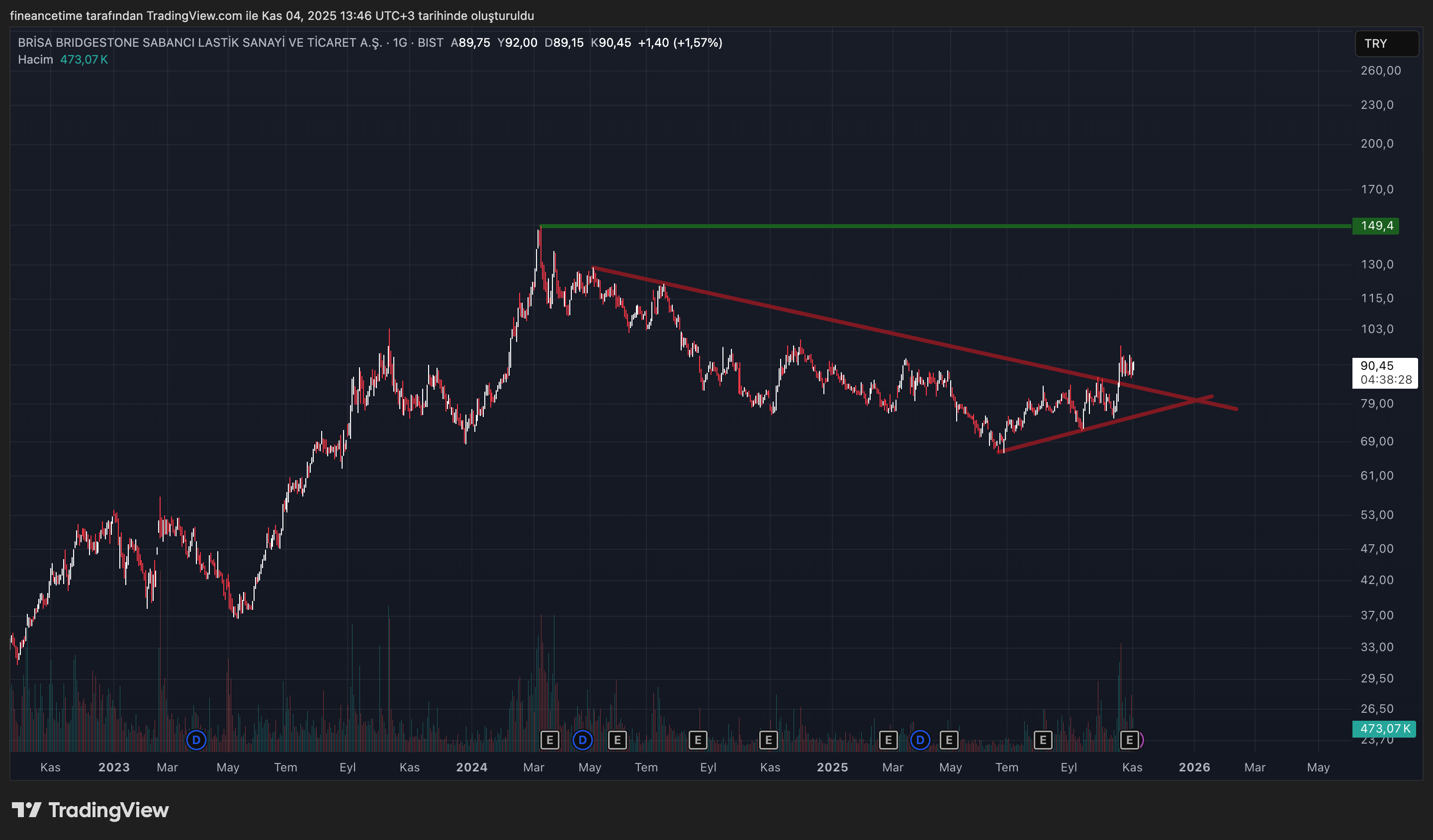Image resolution: width=1433 pixels, height=840 pixels.
Task: Open the earnings marker before Eylül 2024
Action: pyautogui.click(x=698, y=740)
